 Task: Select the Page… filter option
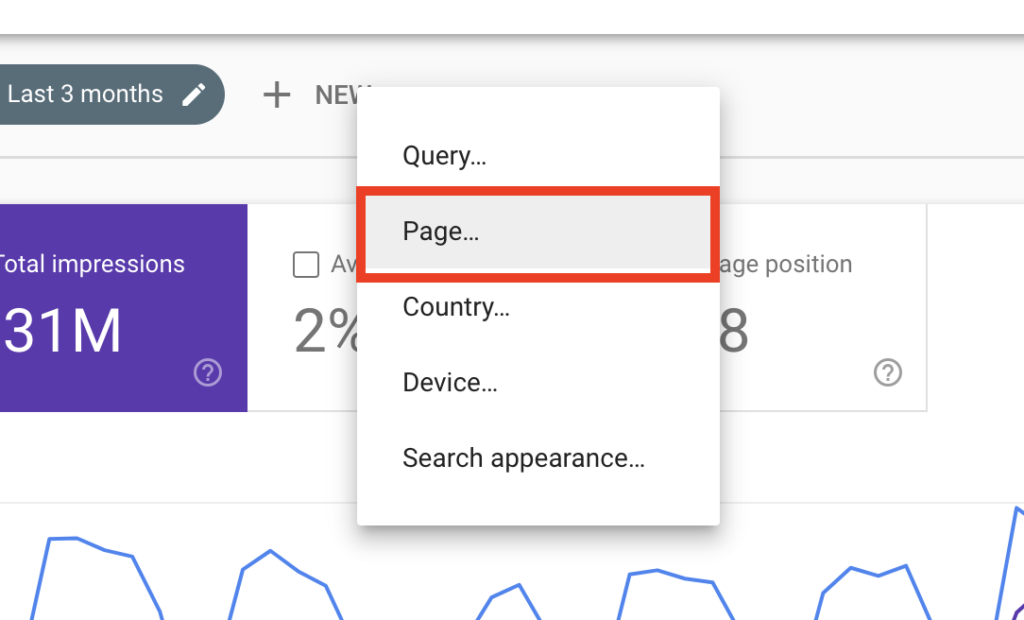point(538,233)
